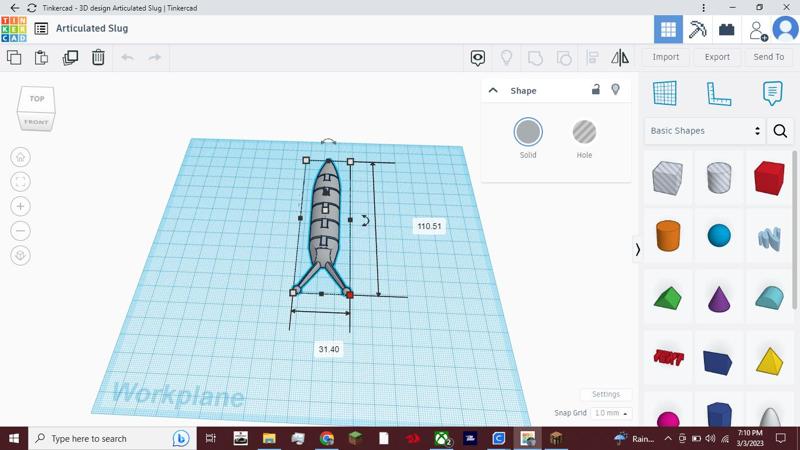The image size is (800, 450).
Task: Open the designs list icon beside title
Action: click(x=41, y=29)
